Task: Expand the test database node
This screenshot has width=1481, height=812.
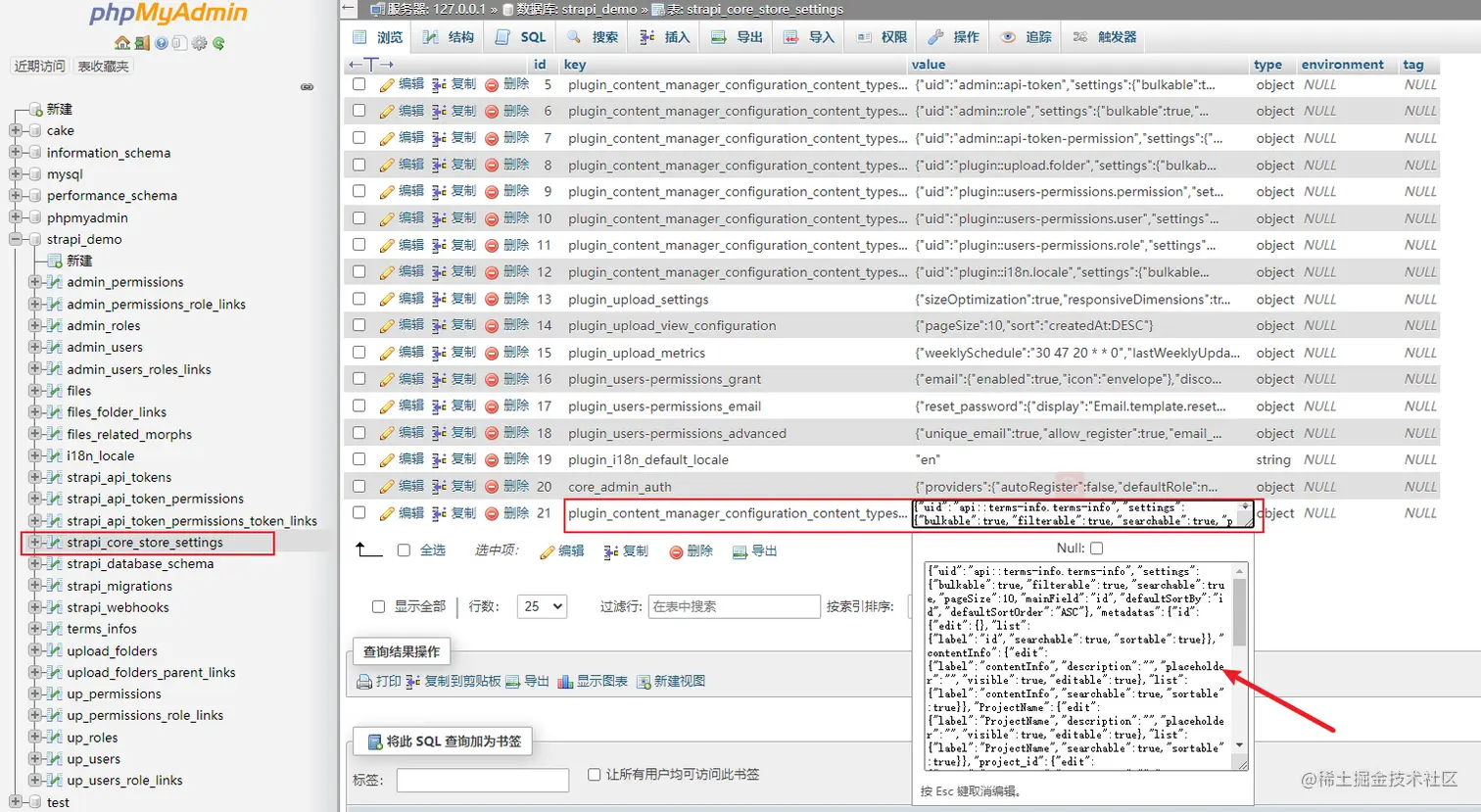Action: coord(15,802)
